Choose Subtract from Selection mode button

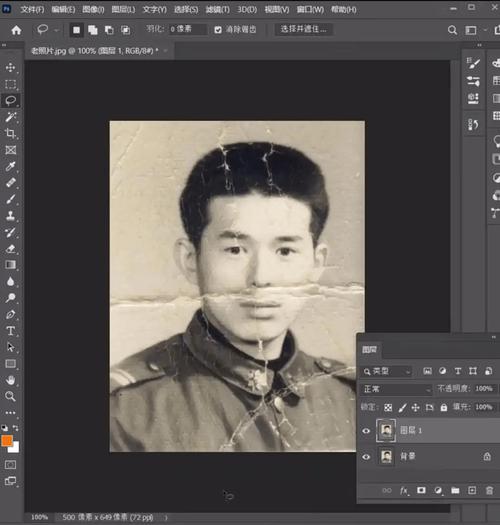109,30
